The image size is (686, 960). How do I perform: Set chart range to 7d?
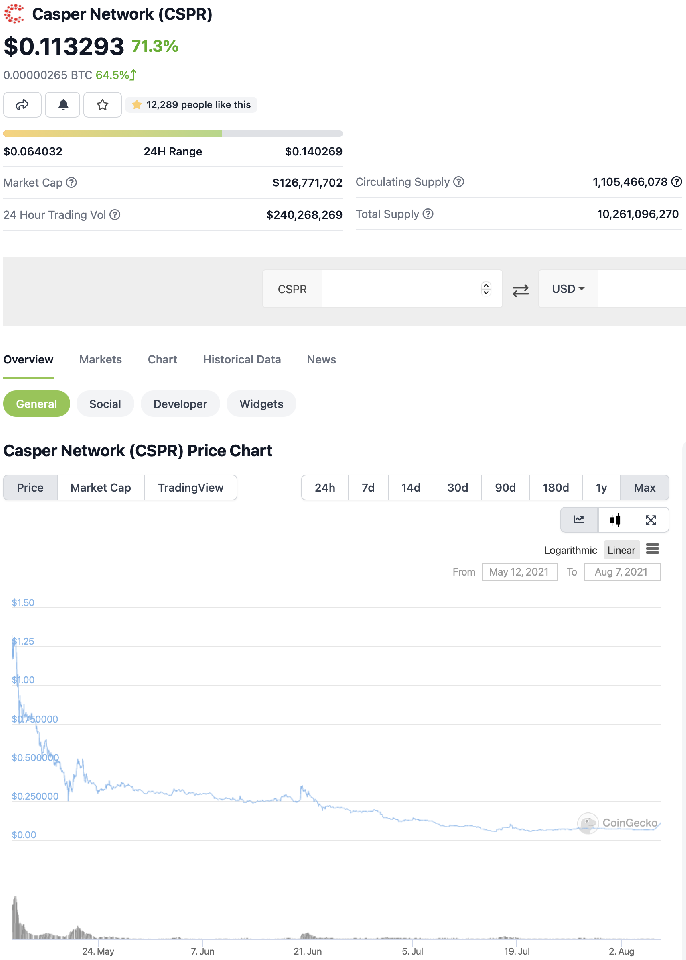tap(368, 488)
